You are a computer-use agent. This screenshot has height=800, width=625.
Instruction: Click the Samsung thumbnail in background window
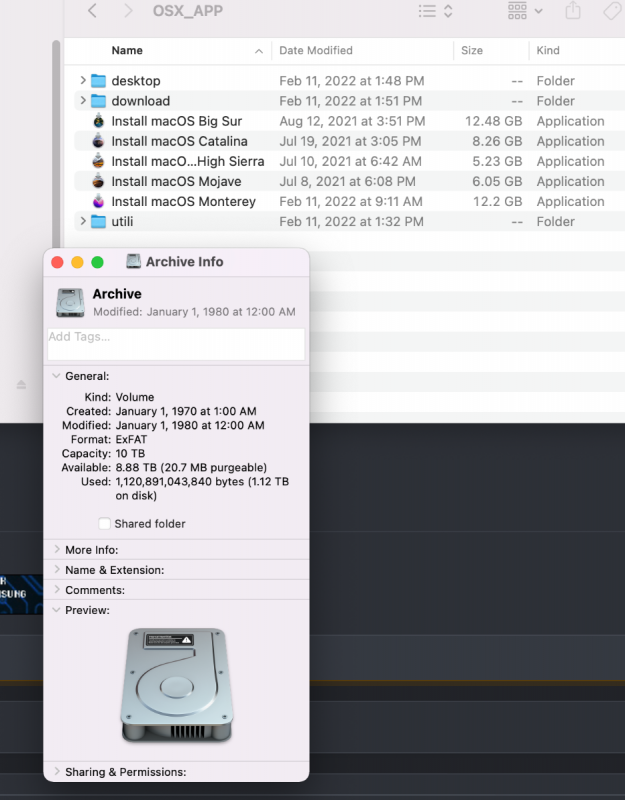pos(21,594)
